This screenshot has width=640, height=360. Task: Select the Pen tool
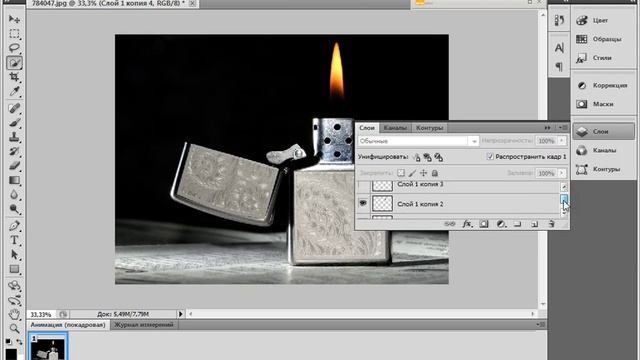point(14,226)
